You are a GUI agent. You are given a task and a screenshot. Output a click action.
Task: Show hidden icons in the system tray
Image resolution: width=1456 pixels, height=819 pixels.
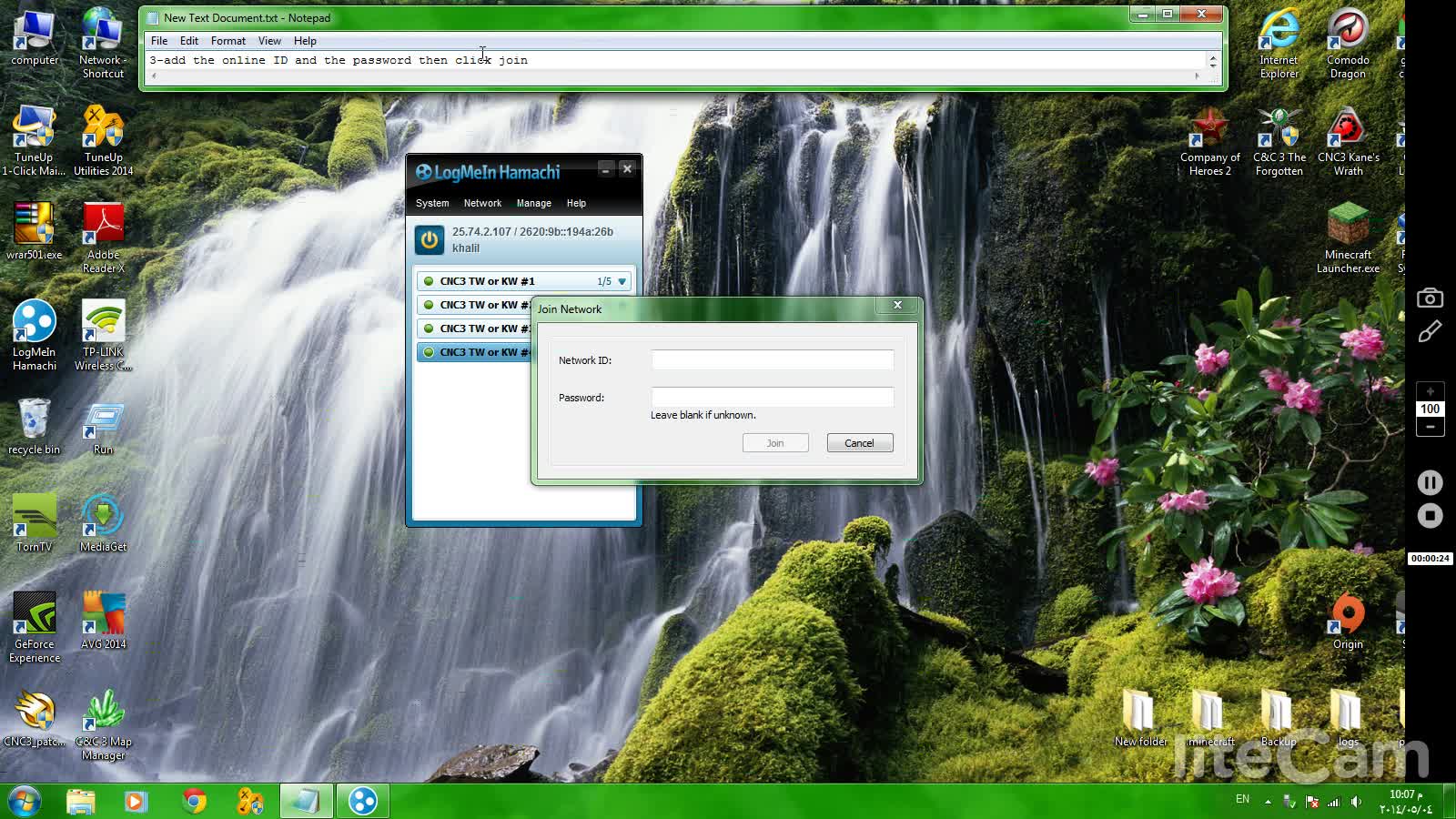[1268, 801]
